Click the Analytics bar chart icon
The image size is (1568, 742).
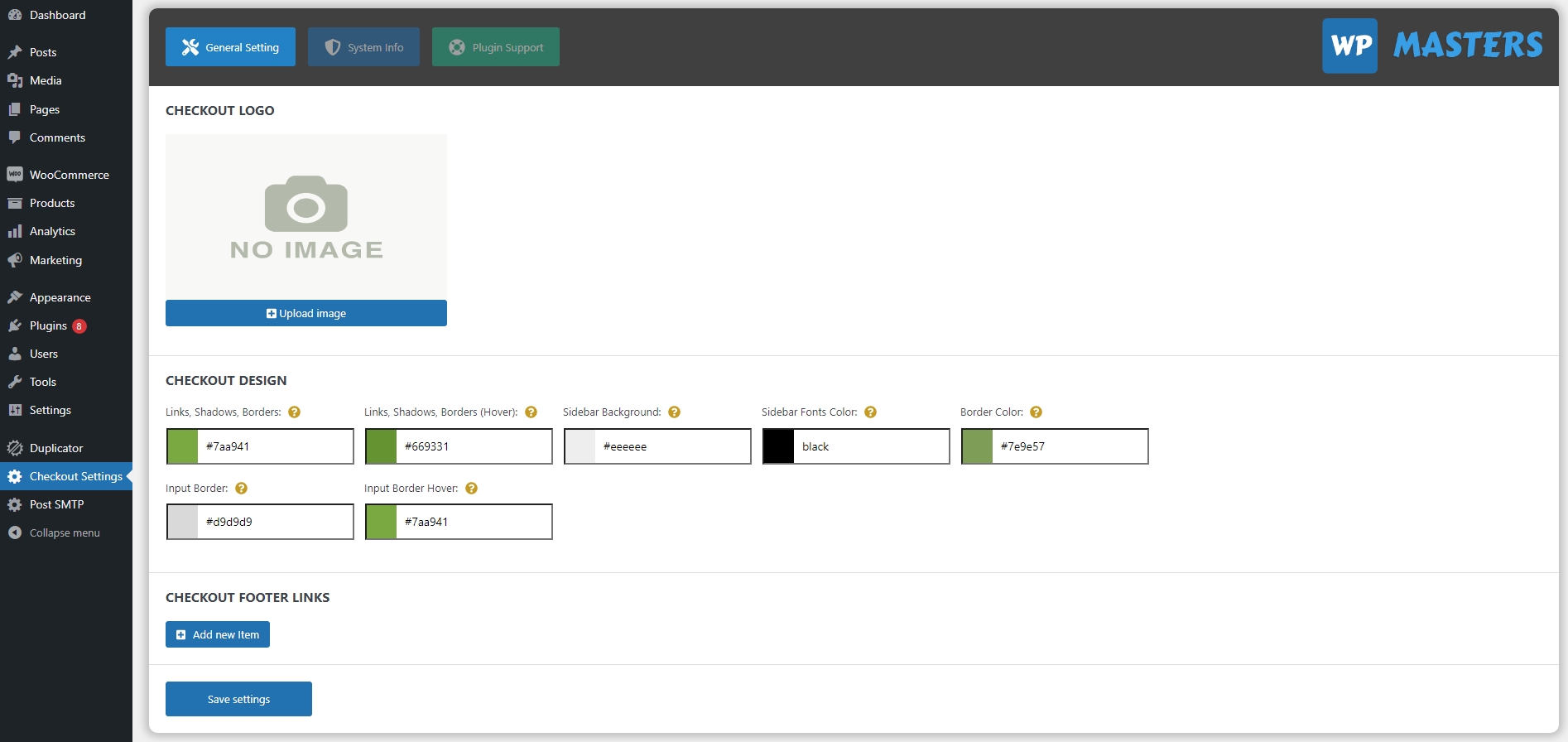tap(15, 231)
